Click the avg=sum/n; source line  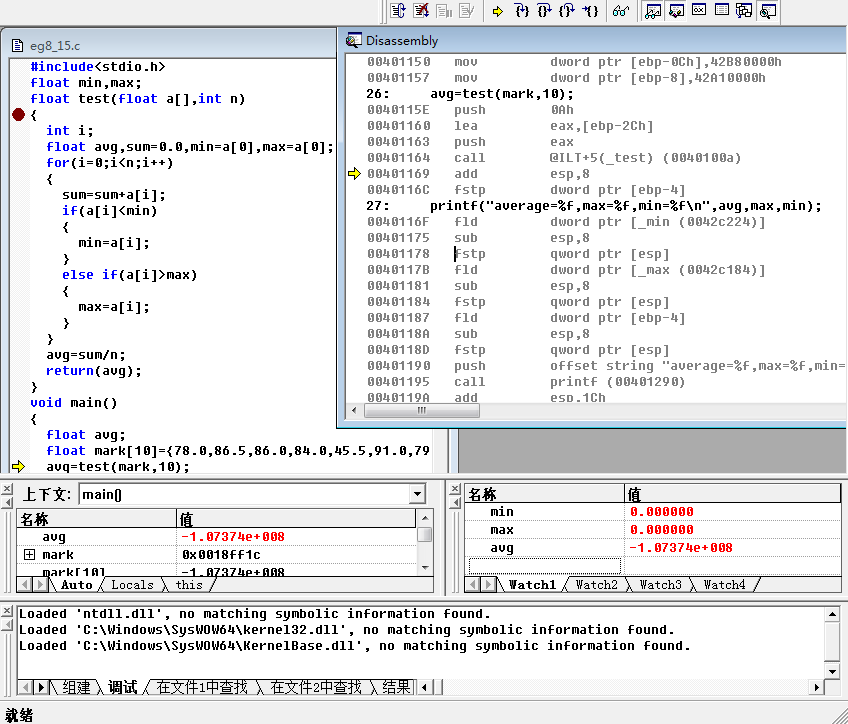(85, 355)
